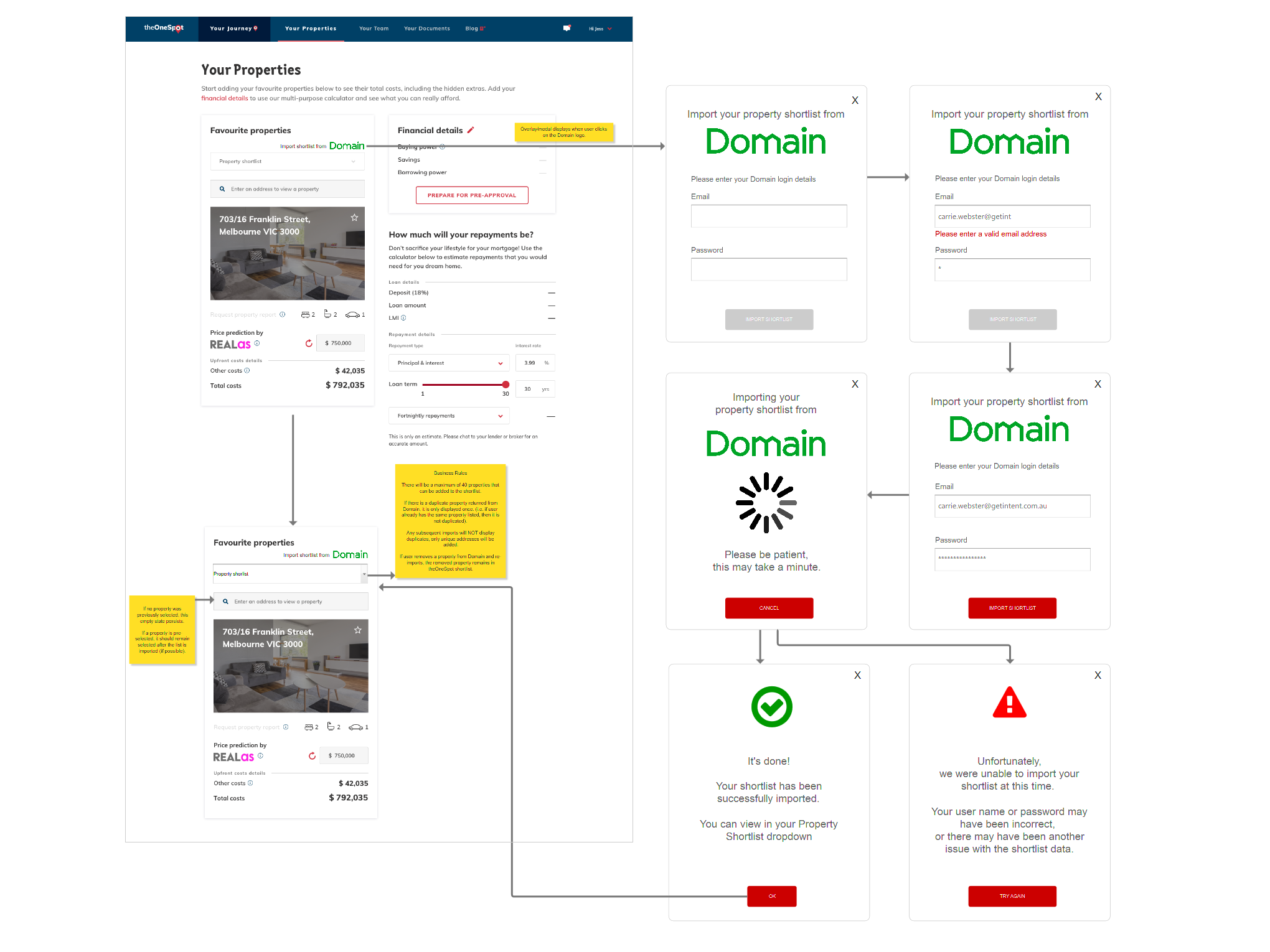
Task: Click car space icon in lower property card
Action: pyautogui.click(x=355, y=727)
